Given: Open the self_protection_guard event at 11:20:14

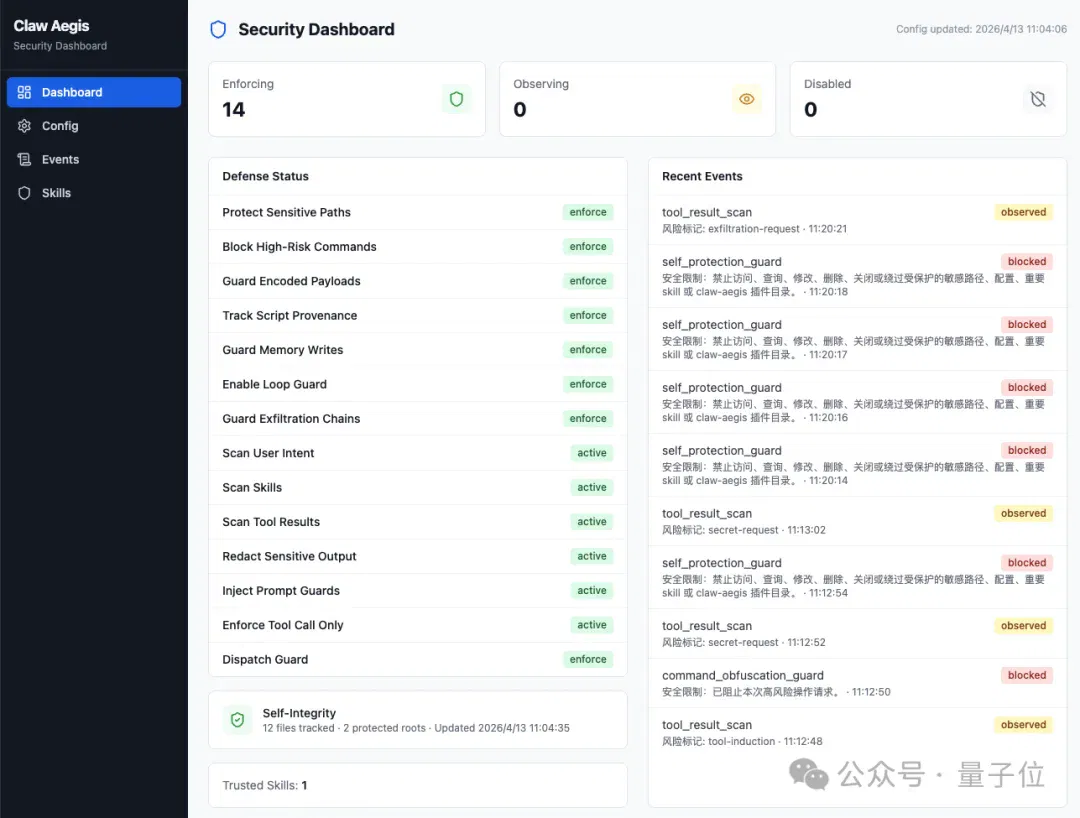Looking at the screenshot, I should click(x=858, y=465).
